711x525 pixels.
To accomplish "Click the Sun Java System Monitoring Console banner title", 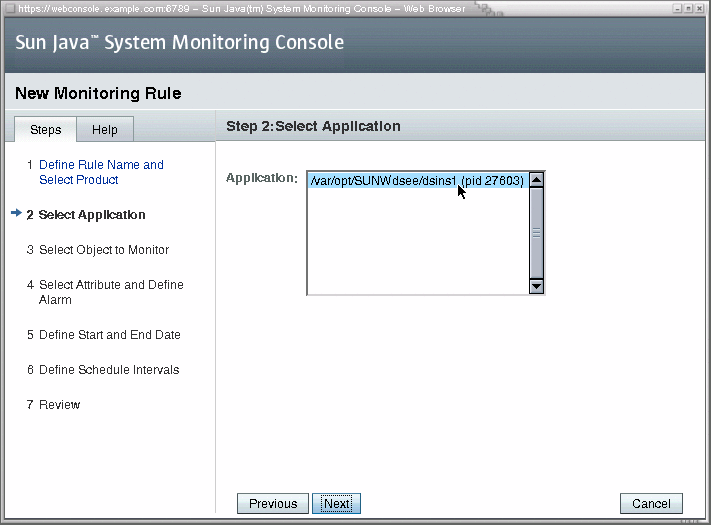I will [x=180, y=43].
